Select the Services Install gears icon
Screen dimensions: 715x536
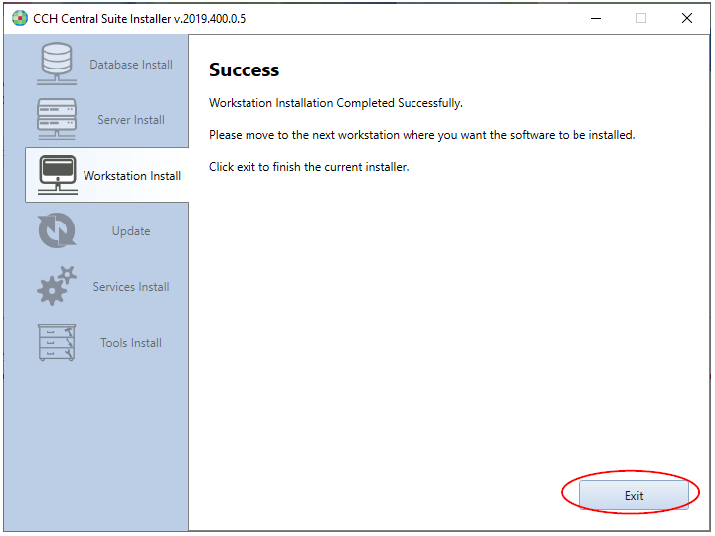point(57,286)
